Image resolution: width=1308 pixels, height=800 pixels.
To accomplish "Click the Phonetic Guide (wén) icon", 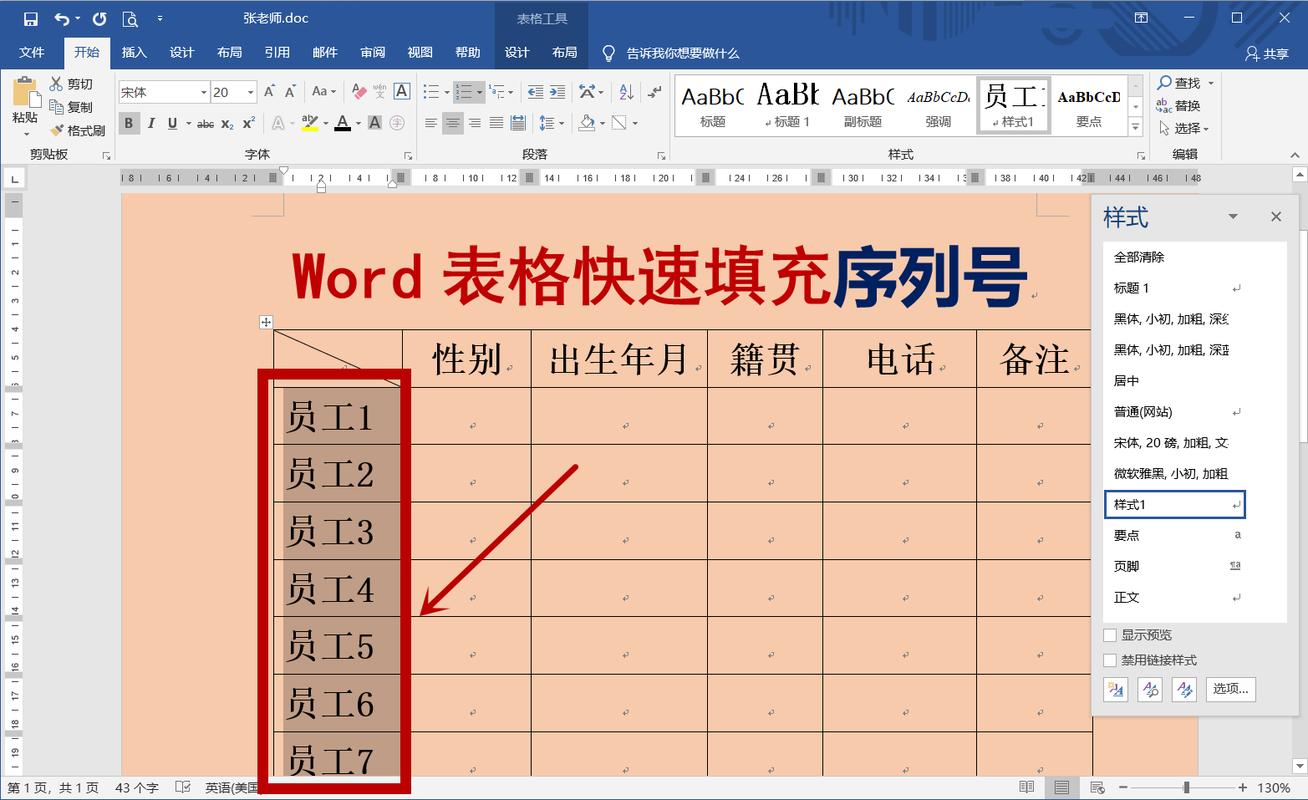I will point(380,92).
